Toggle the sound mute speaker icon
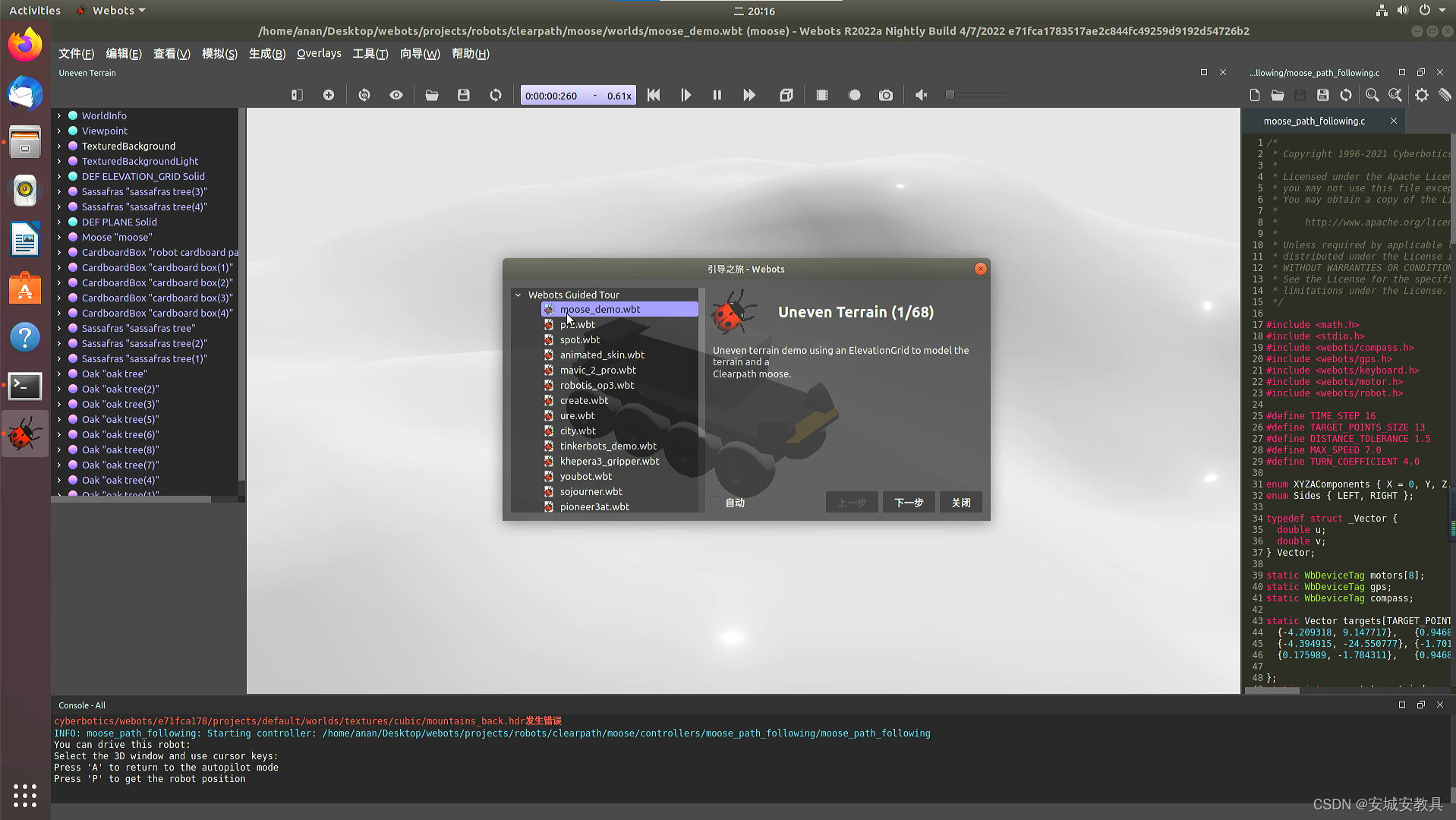The height and width of the screenshot is (820, 1456). tap(922, 95)
